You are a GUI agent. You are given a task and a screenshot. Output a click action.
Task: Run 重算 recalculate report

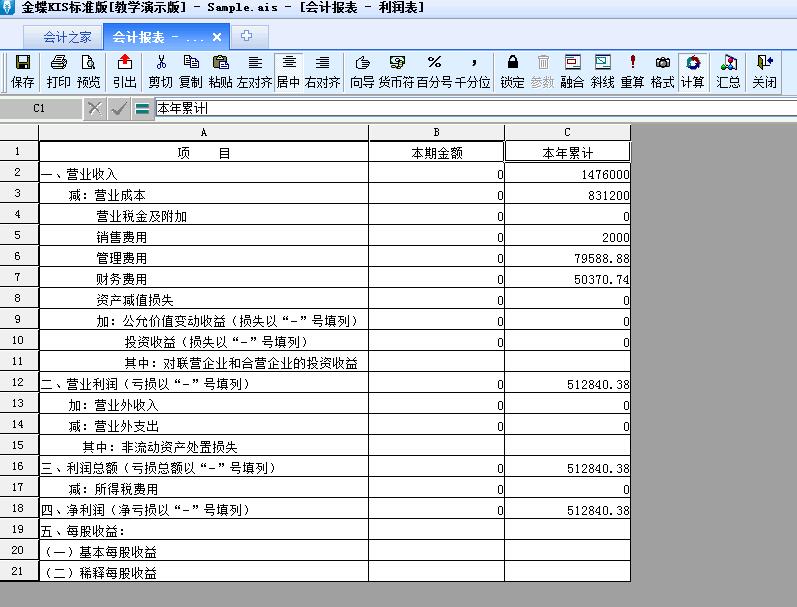pos(632,71)
